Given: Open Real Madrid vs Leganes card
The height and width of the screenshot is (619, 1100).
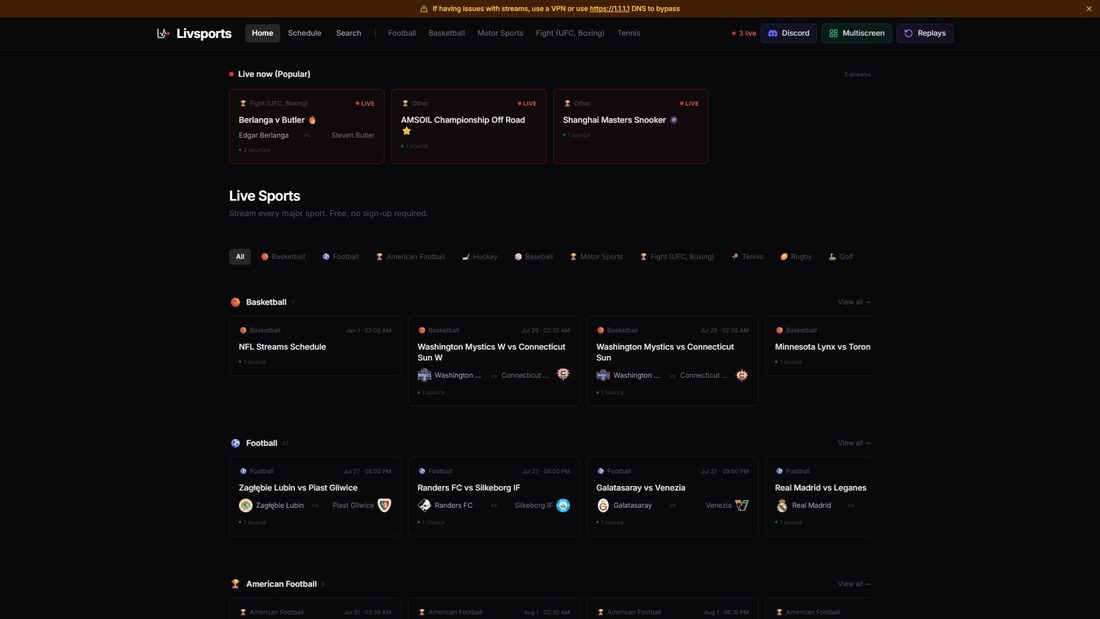Looking at the screenshot, I should pyautogui.click(x=819, y=497).
